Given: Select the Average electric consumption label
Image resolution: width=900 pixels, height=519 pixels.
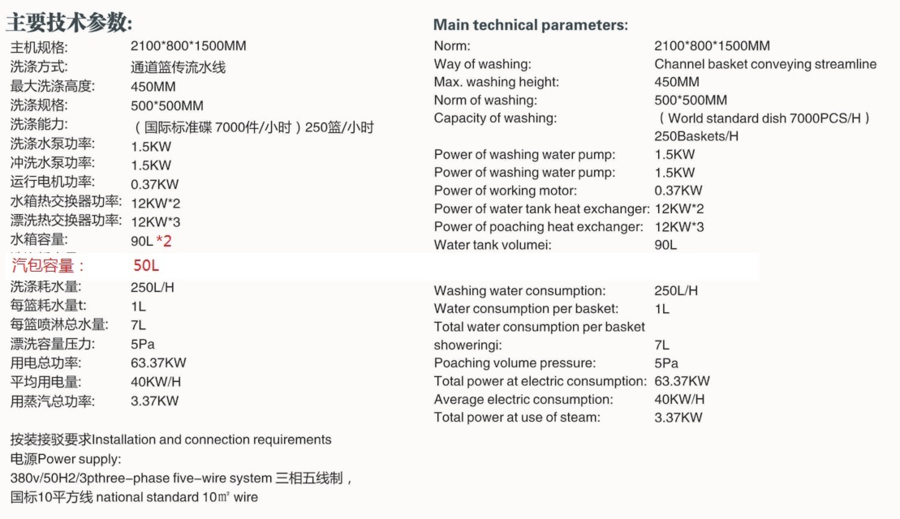Looking at the screenshot, I should pos(523,399).
